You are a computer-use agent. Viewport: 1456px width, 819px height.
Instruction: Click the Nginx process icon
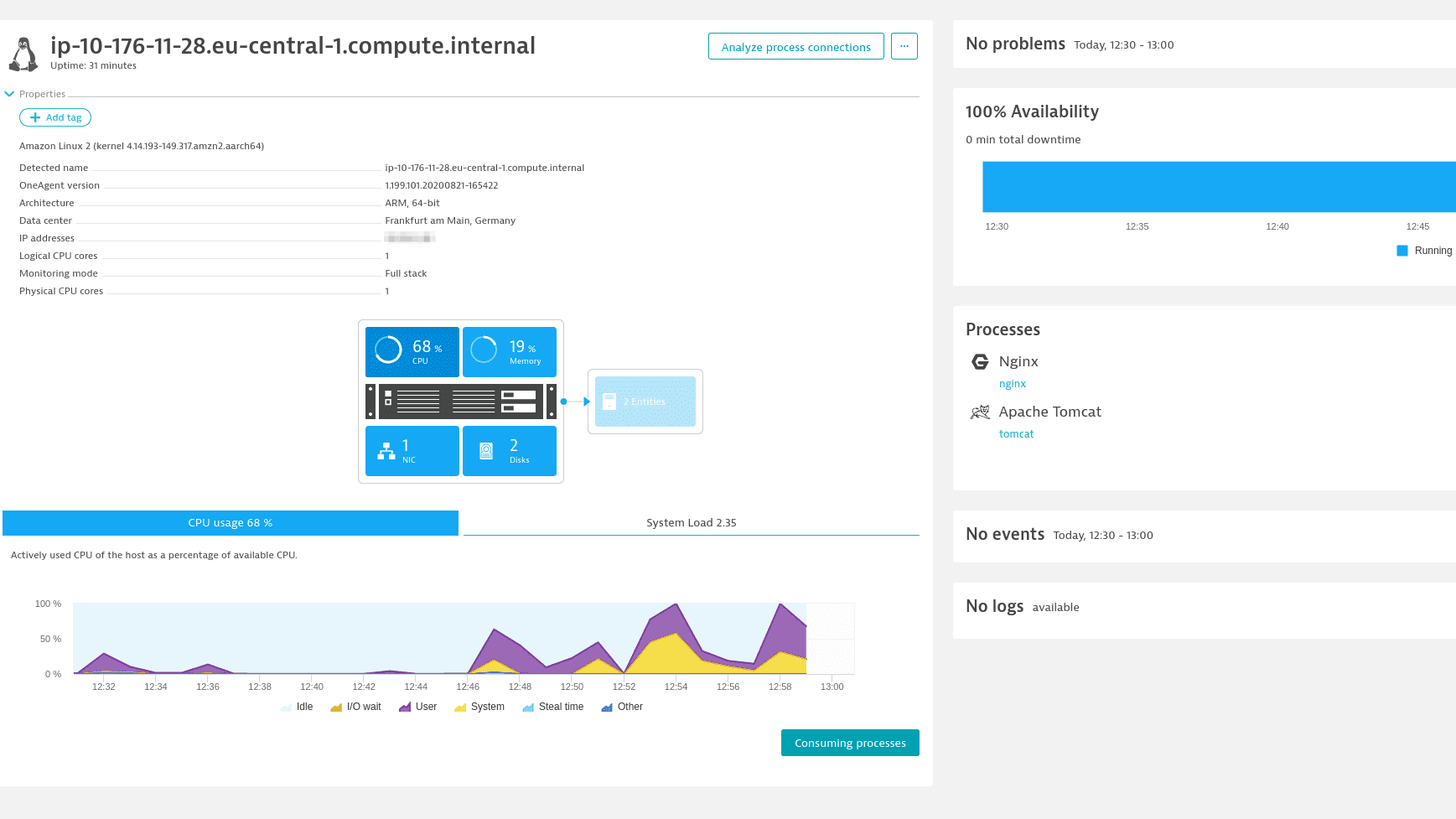[980, 361]
